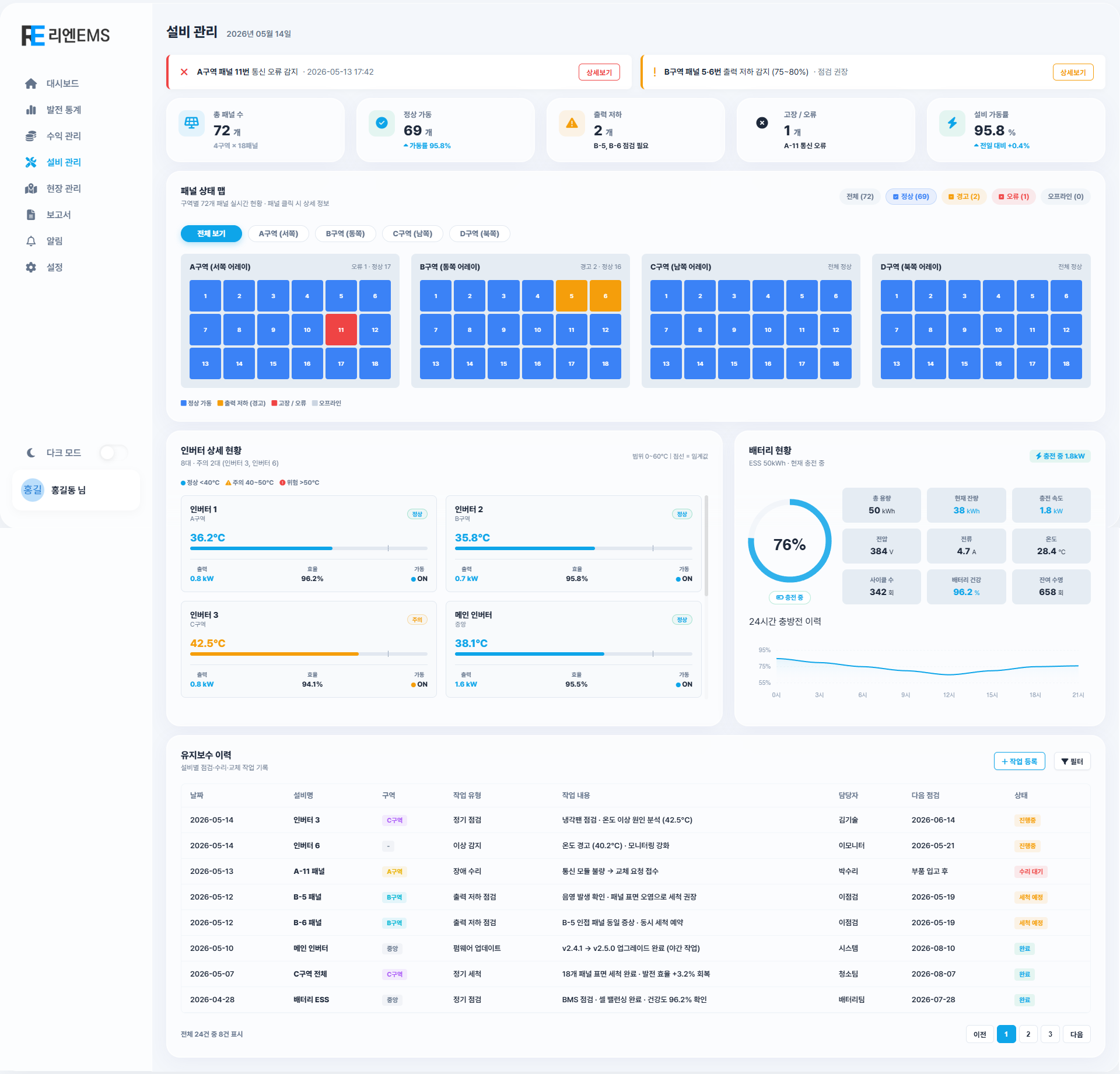Viewport: 1120px width, 1074px height.
Task: Open 수익 관리 coins icon
Action: (31, 136)
